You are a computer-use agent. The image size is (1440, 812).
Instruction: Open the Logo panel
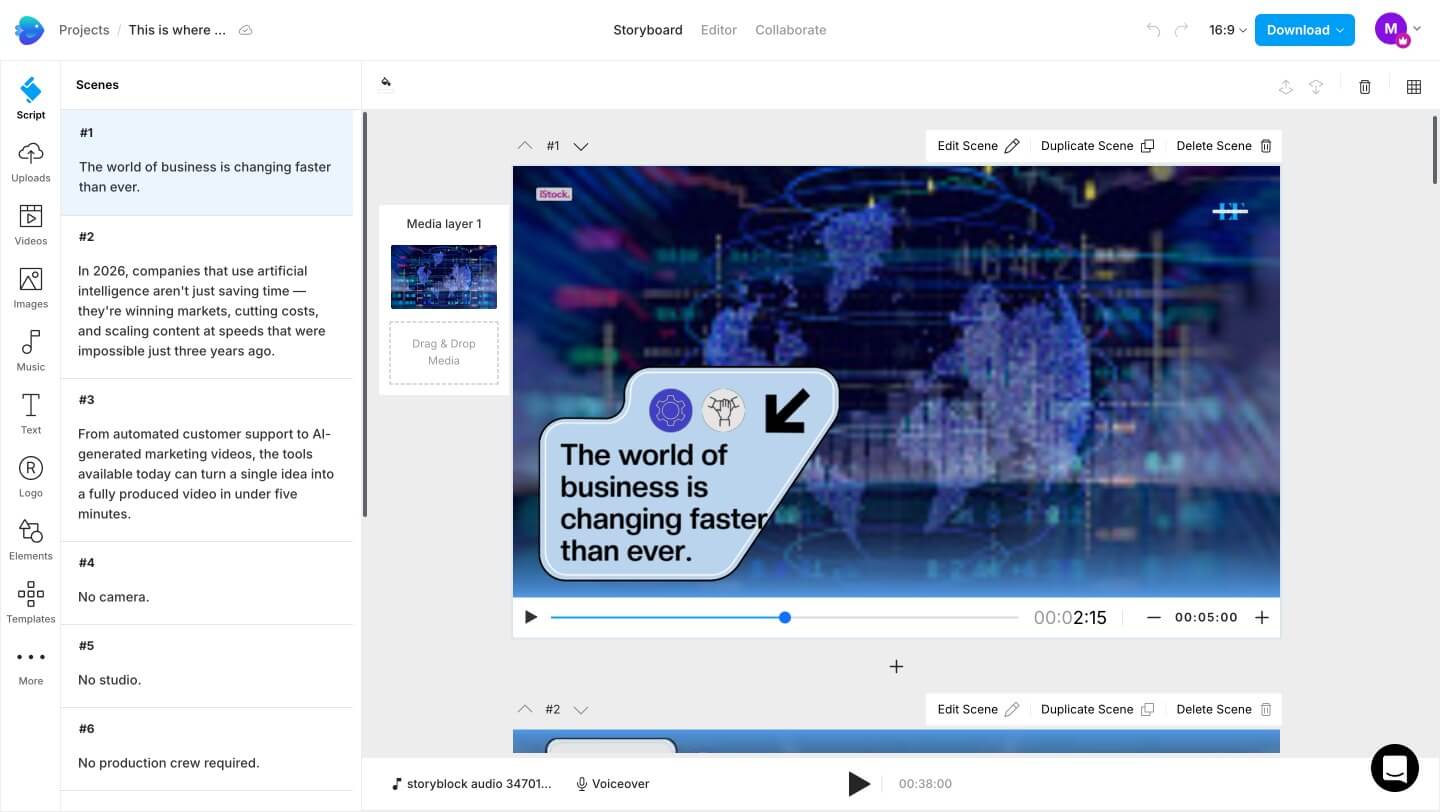[31, 477]
